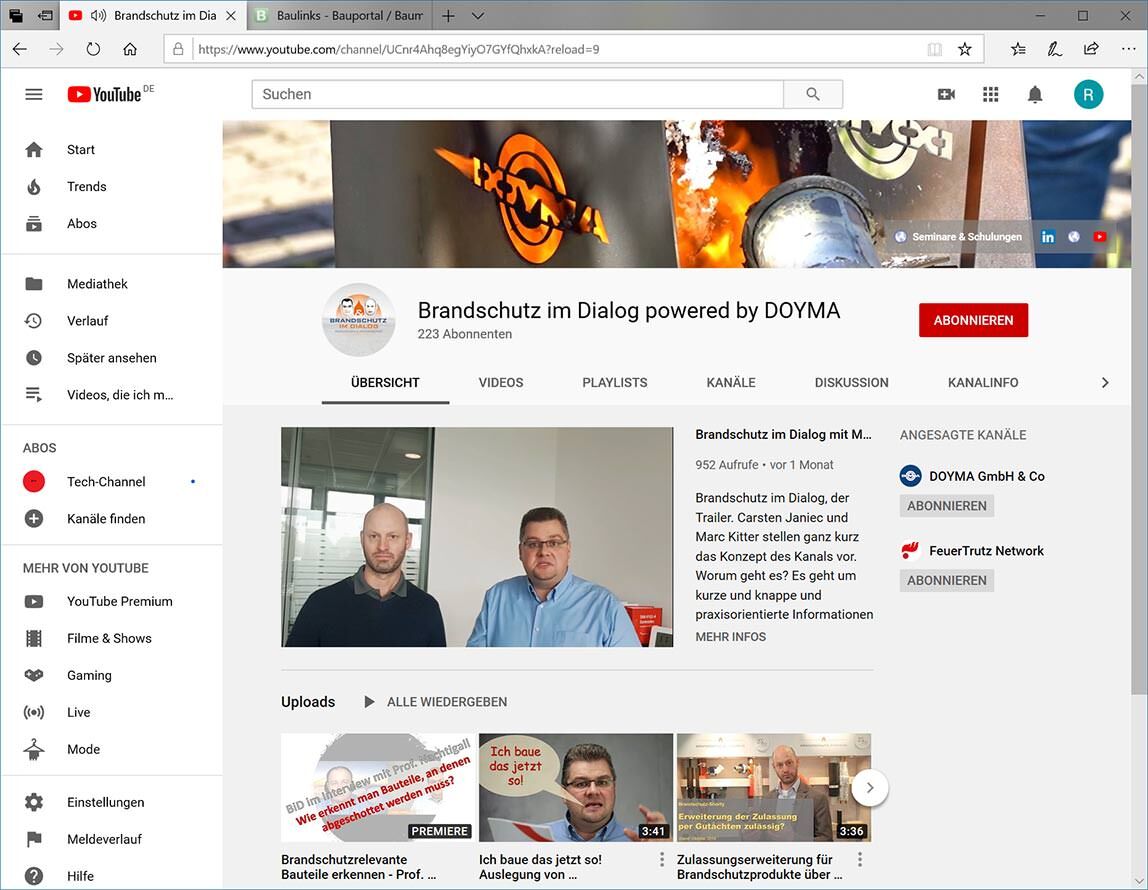Switch to the KANÄLE tab
The image size is (1148, 890).
tap(731, 382)
